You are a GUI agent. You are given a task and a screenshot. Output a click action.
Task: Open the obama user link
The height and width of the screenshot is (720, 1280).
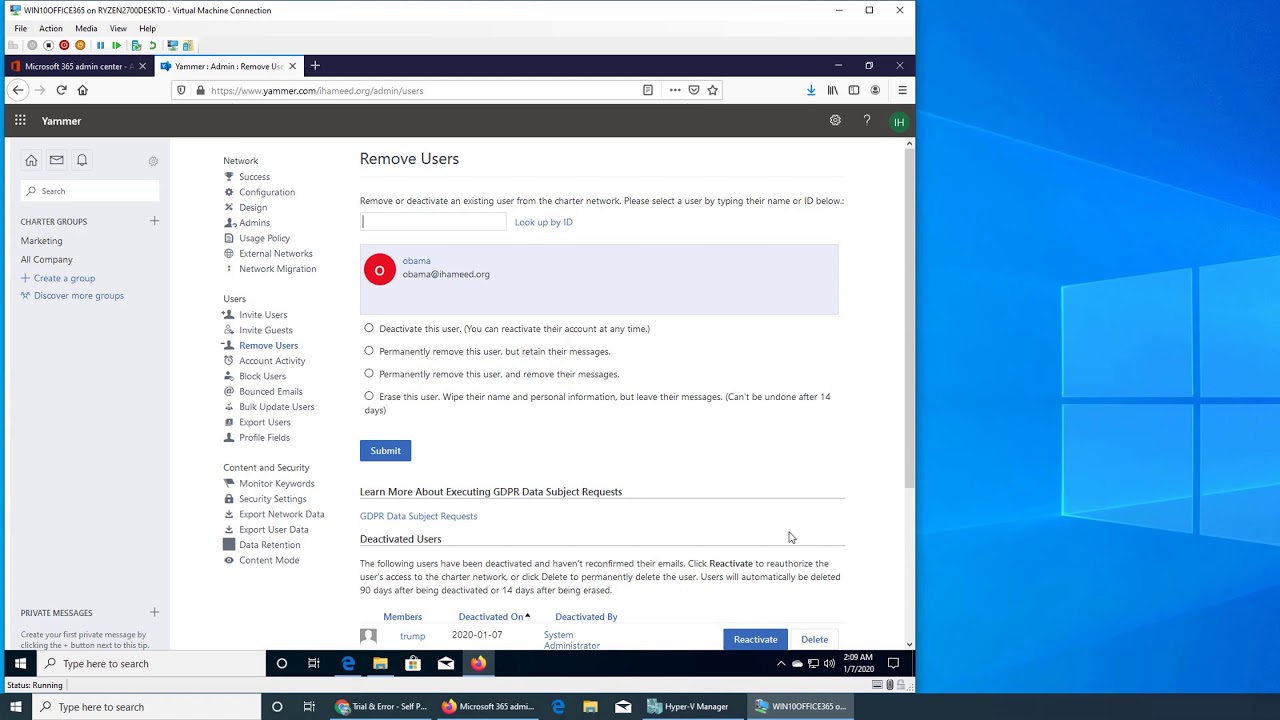416,261
